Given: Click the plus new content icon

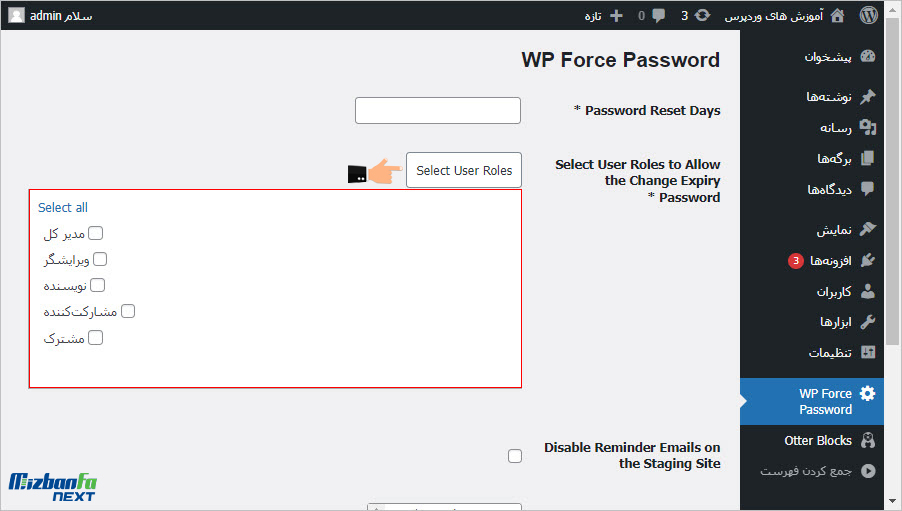Looking at the screenshot, I should (616, 16).
